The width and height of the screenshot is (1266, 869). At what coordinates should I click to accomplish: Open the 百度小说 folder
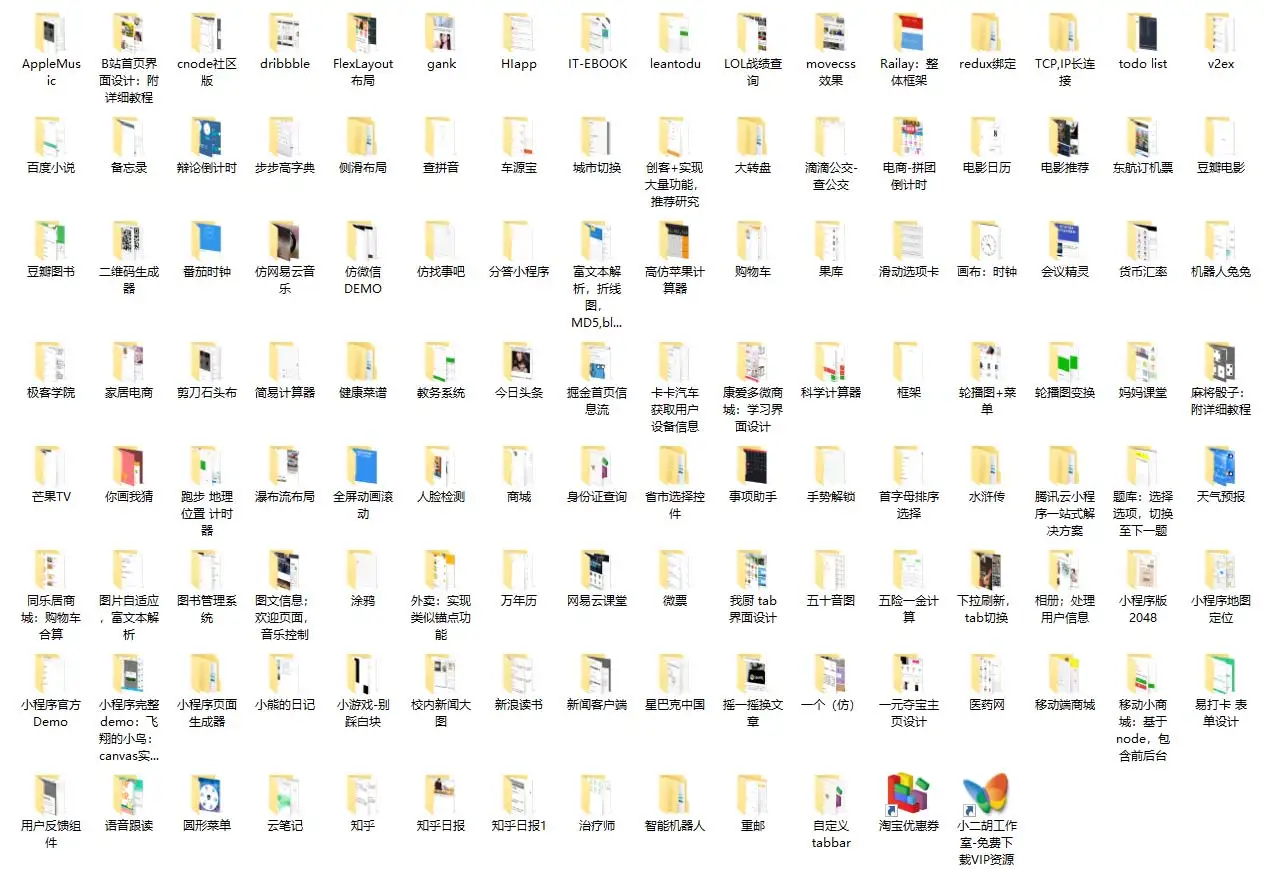pos(51,136)
